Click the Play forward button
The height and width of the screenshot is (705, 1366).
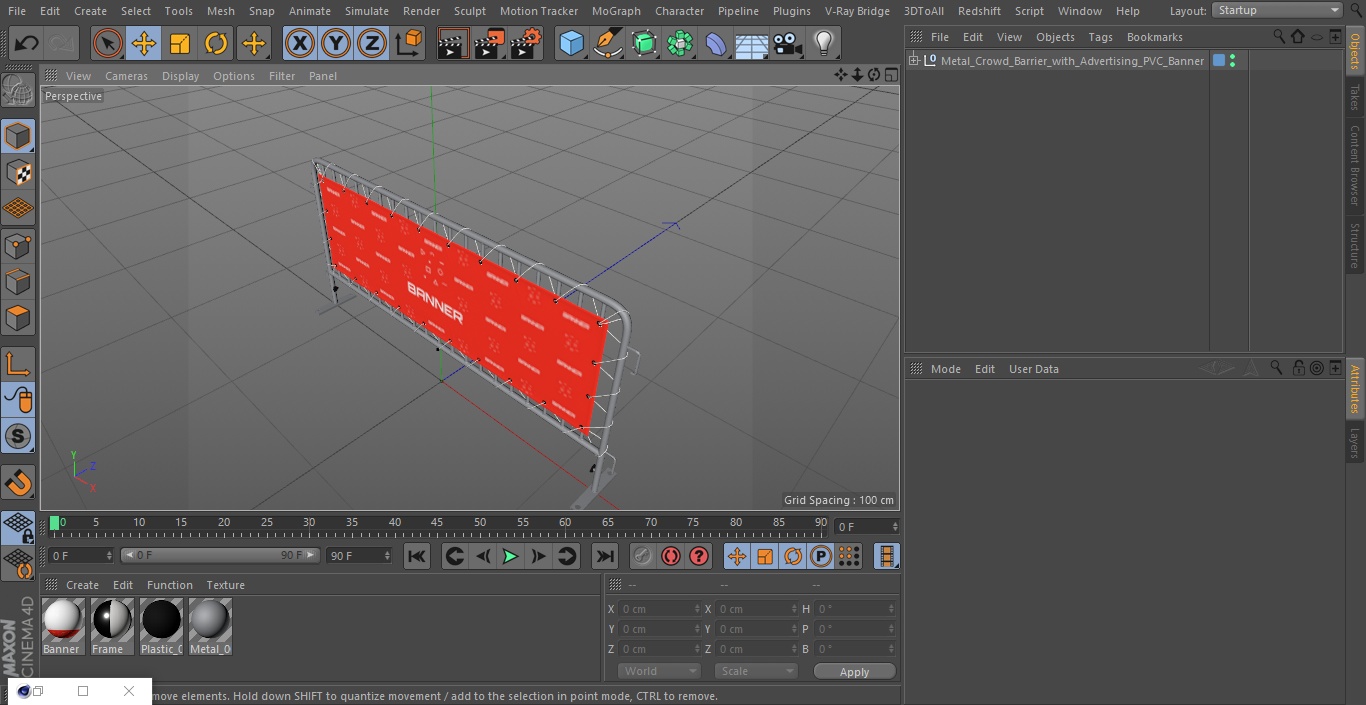click(510, 556)
